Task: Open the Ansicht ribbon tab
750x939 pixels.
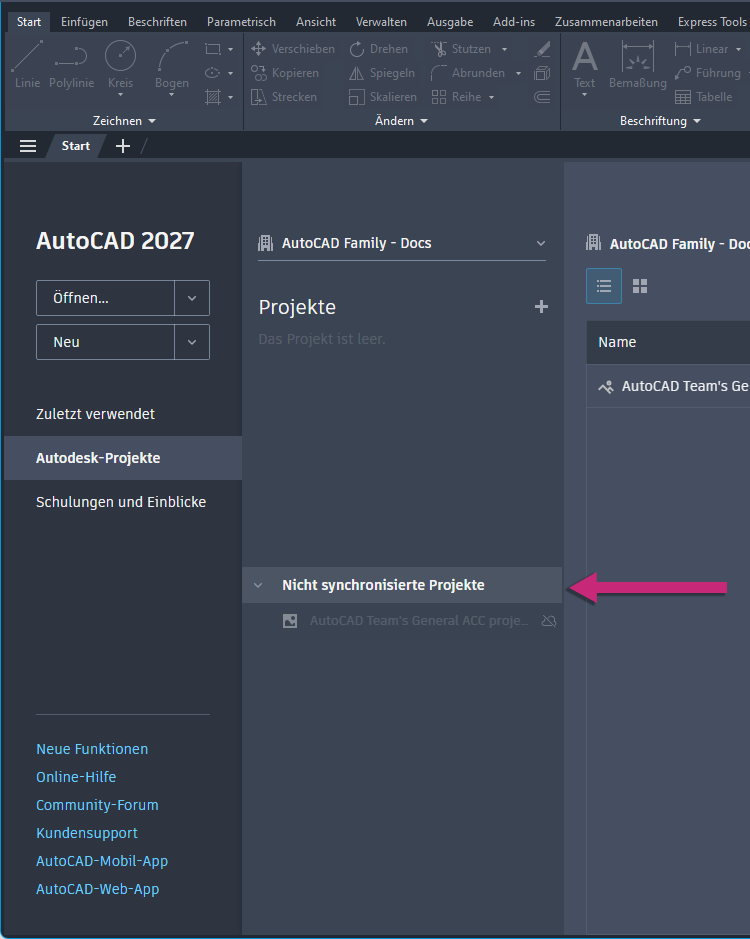Action: [316, 22]
